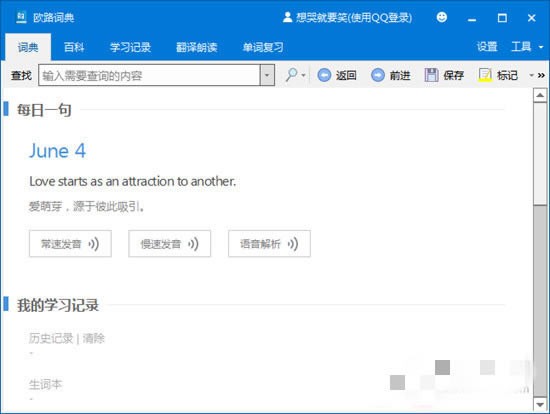Play 常速发音 normal speed pronunciation

pos(71,243)
